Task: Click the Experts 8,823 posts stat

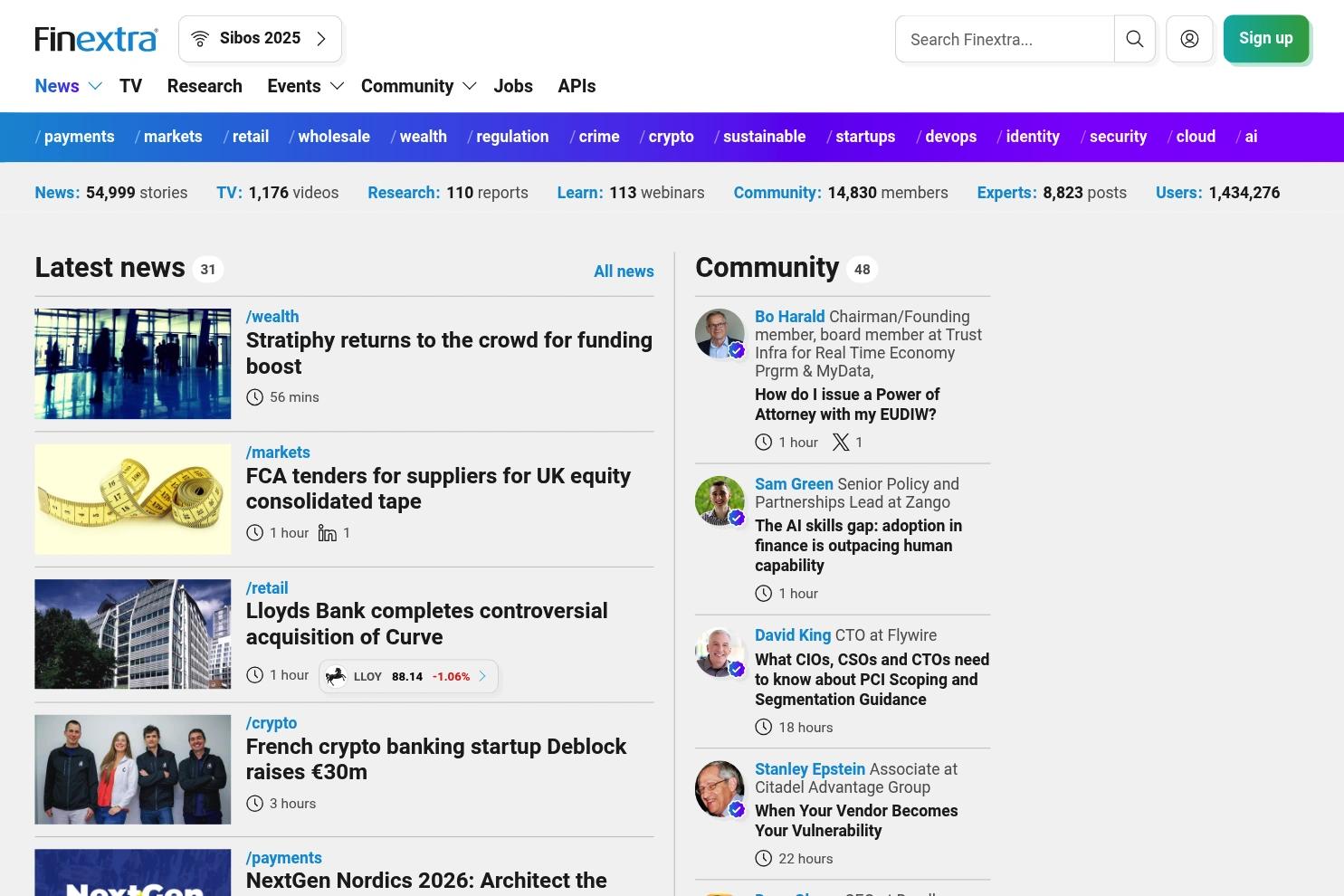Action: point(1052,193)
